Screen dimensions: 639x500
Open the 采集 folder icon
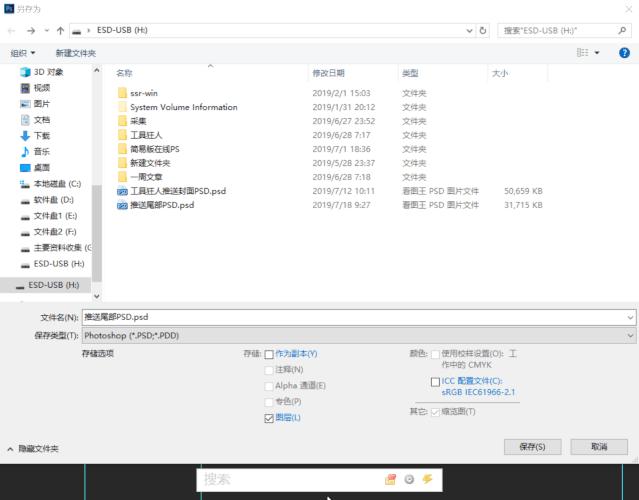pos(122,121)
